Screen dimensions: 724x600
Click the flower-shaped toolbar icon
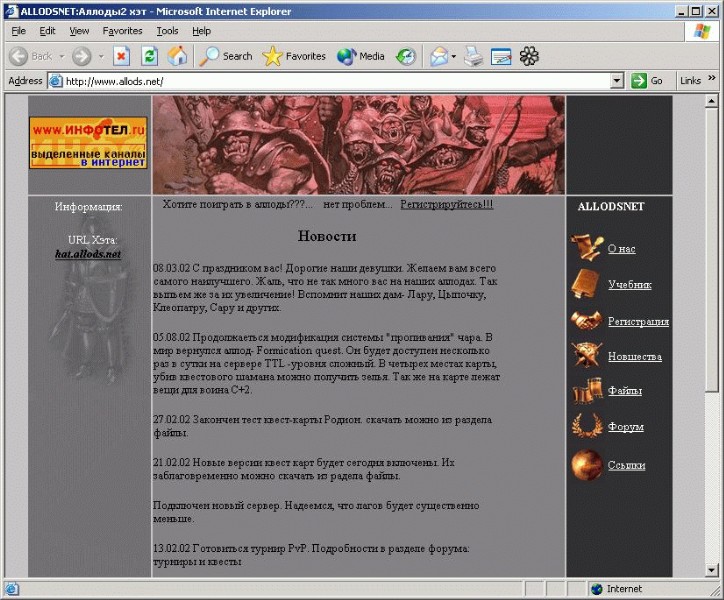tap(529, 56)
